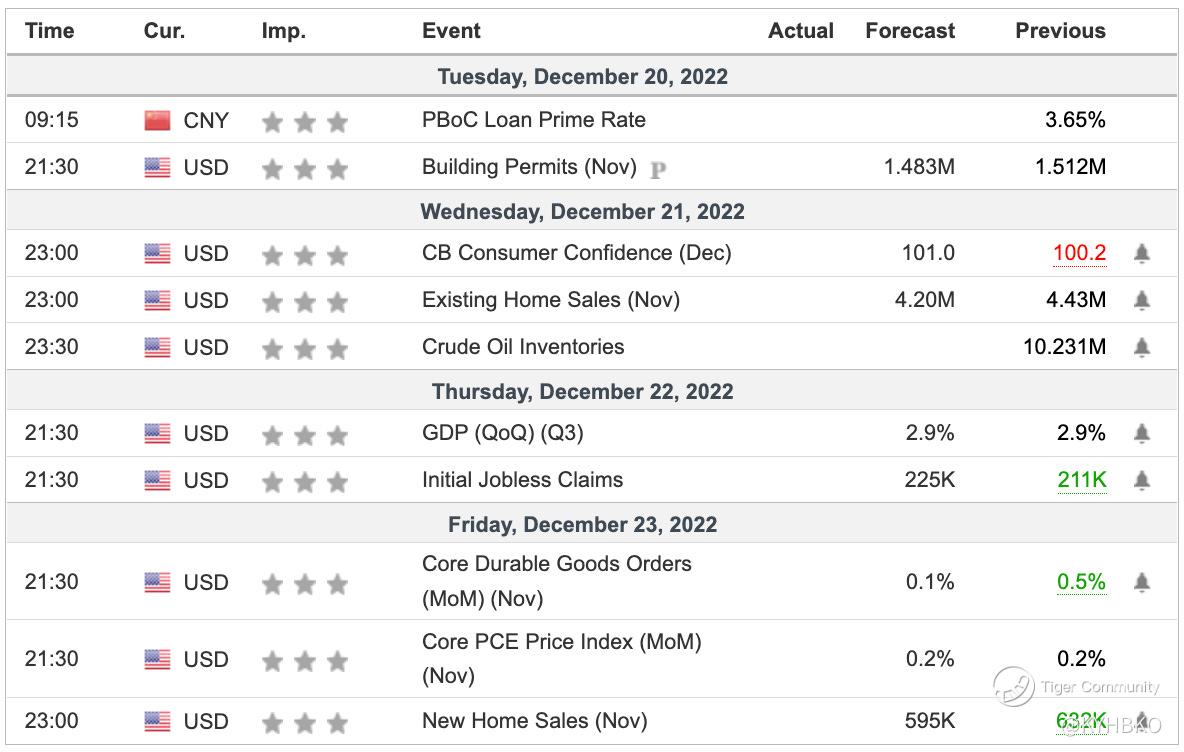Screen dimensions: 1184x752
Task: Click the bell next to Initial Jobless Claims
Action: coord(1141,481)
